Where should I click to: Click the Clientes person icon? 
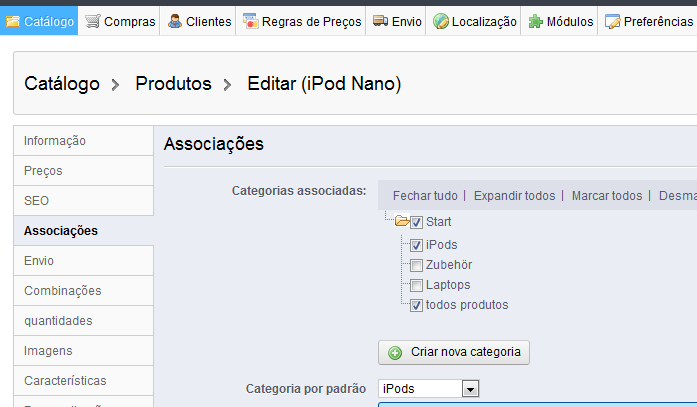[x=174, y=21]
